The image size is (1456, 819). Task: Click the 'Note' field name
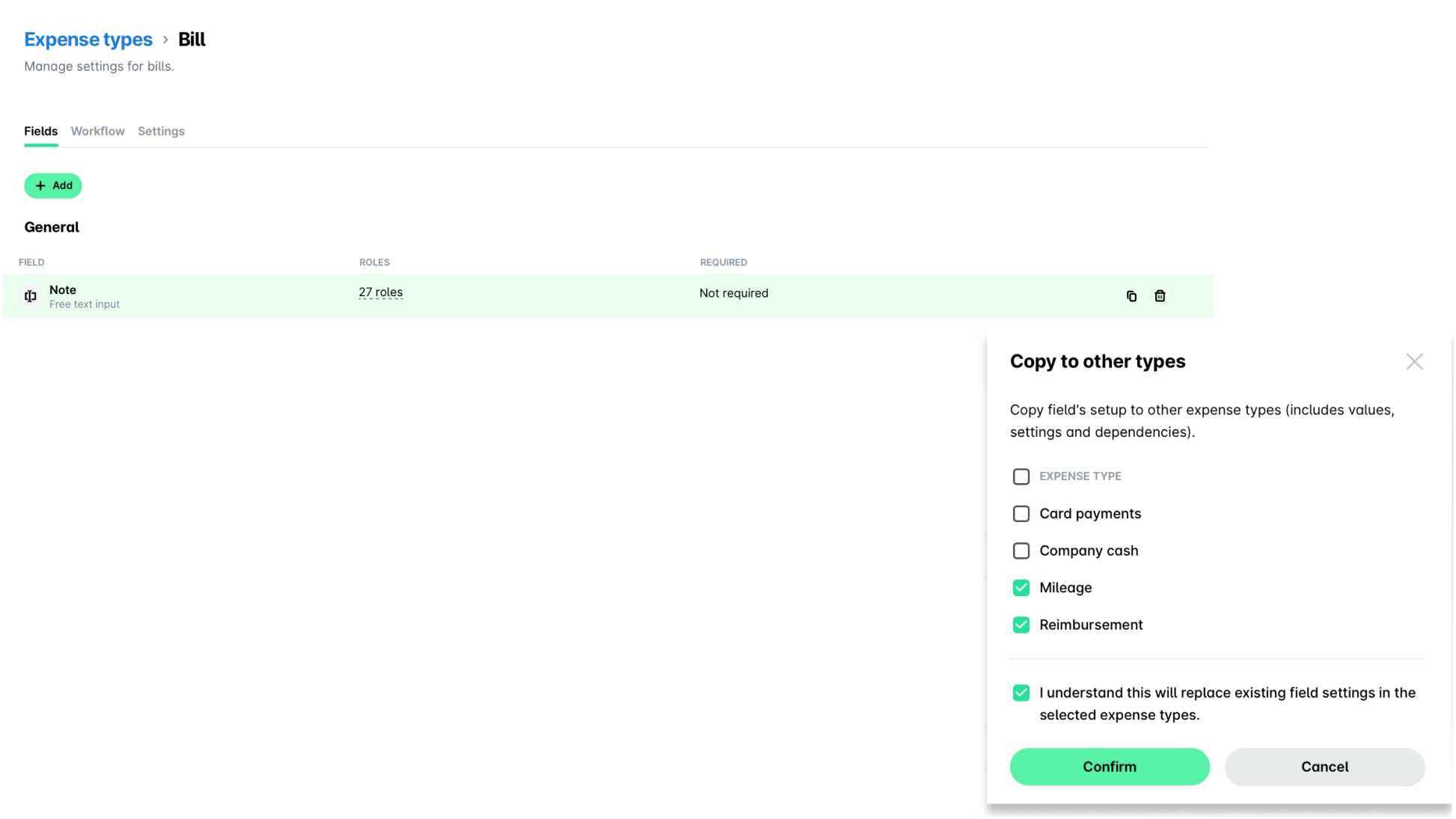pyautogui.click(x=63, y=289)
